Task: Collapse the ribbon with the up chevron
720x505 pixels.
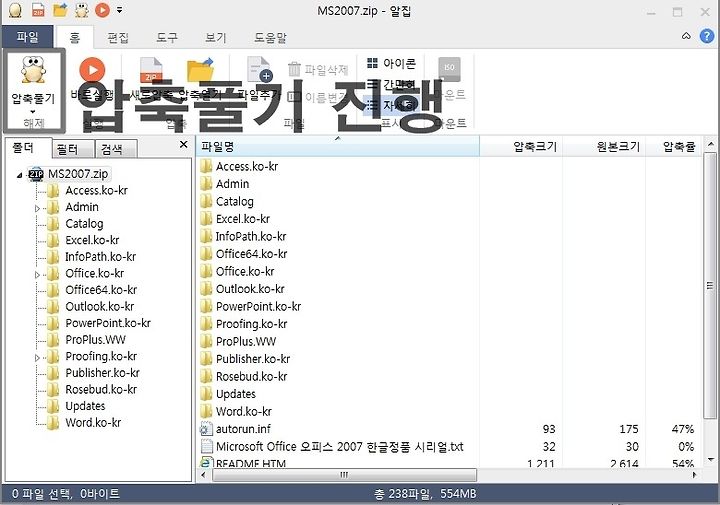Action: pos(686,36)
